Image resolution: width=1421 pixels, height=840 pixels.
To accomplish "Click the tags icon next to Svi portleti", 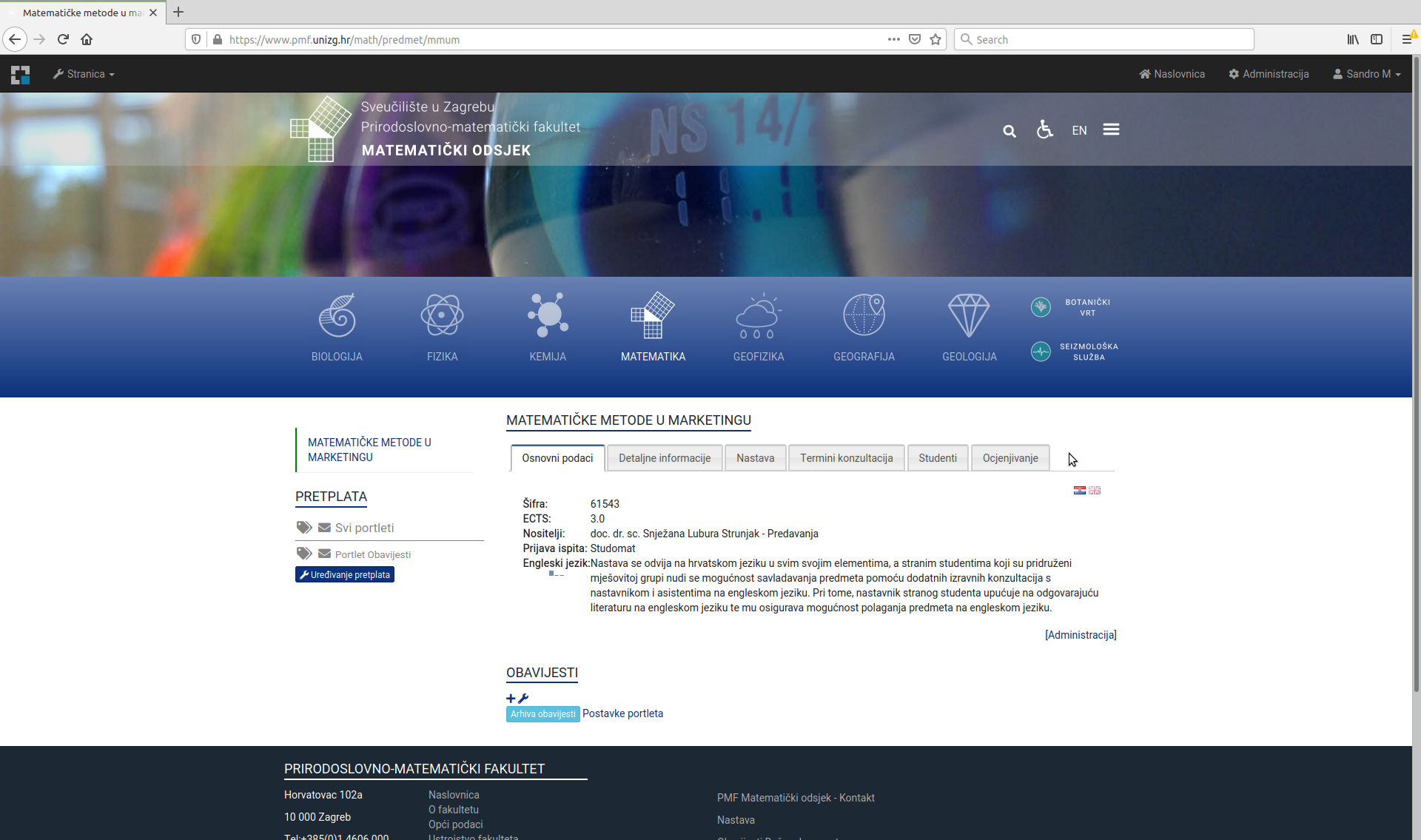I will click(x=304, y=527).
